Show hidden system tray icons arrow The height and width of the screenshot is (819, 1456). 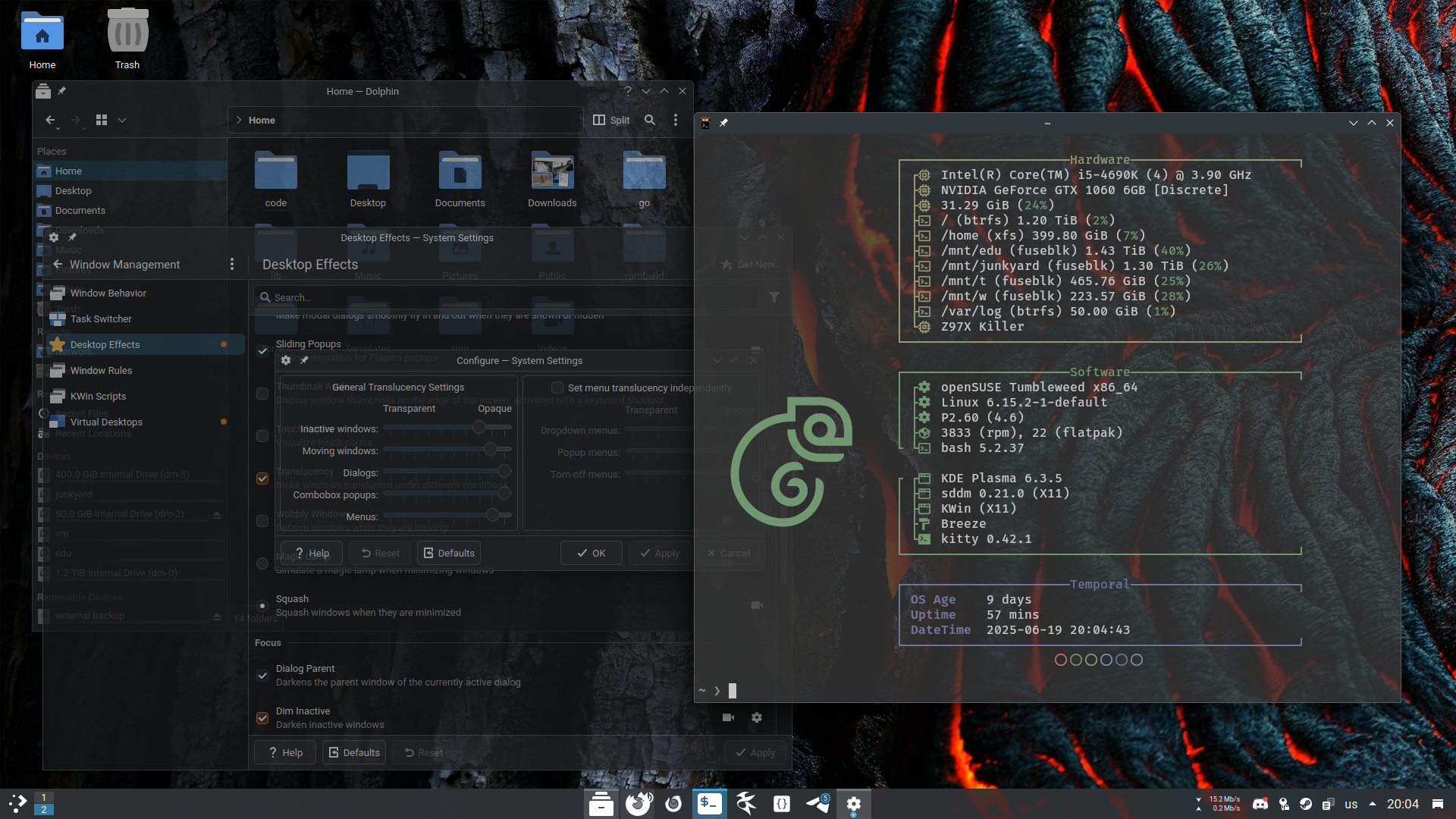click(1373, 804)
